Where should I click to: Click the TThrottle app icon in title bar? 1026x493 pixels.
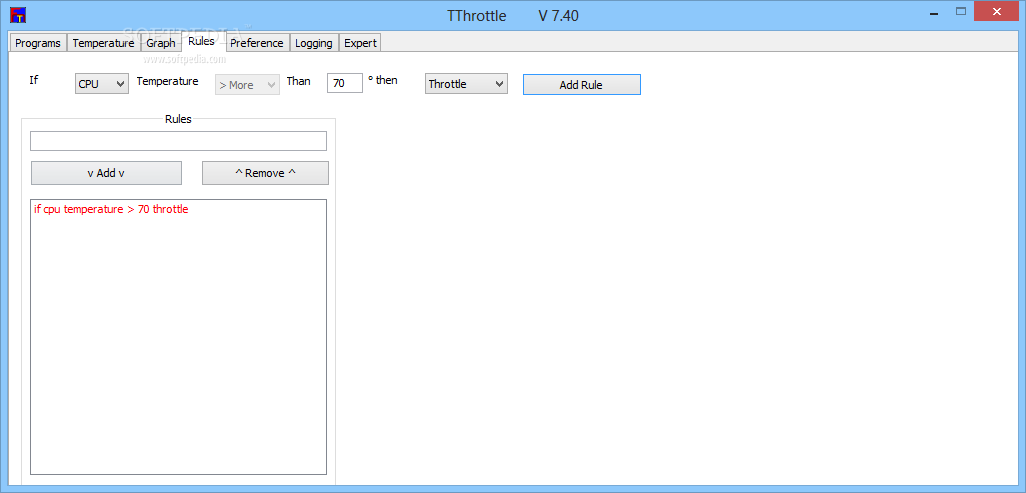tap(18, 13)
